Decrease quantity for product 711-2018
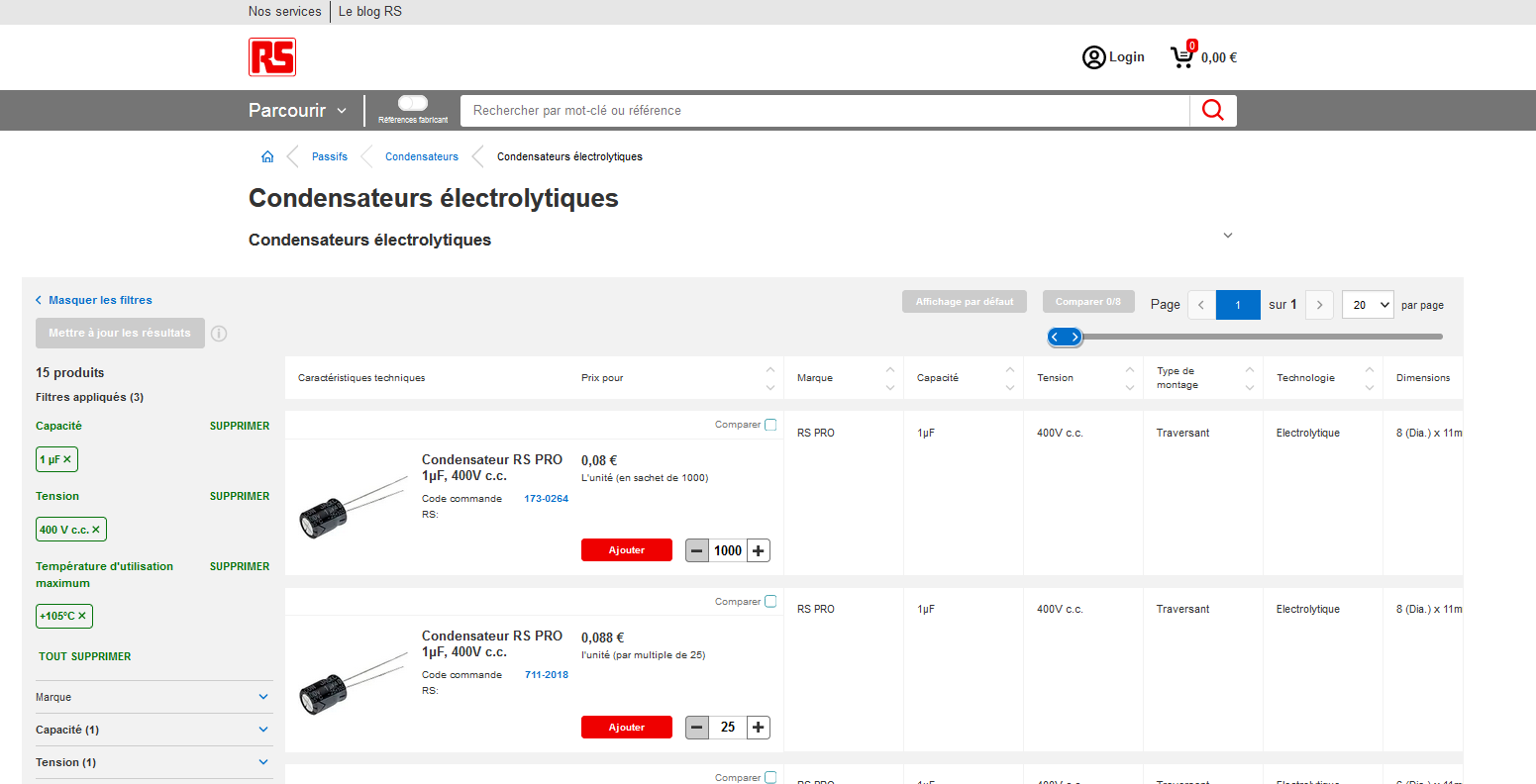The image size is (1536, 784). point(697,728)
